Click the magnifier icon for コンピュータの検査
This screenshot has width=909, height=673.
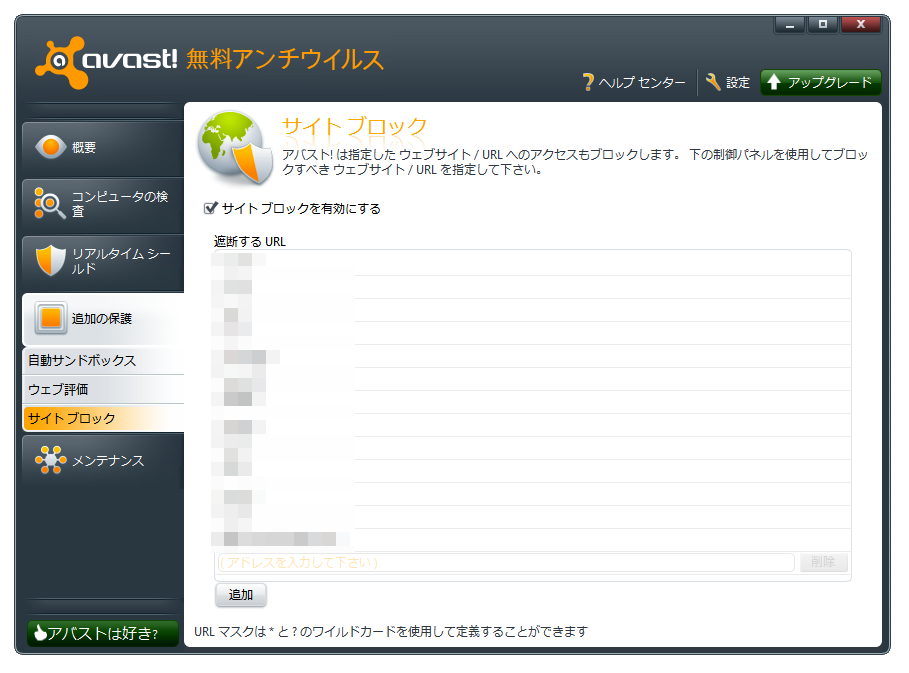click(49, 203)
